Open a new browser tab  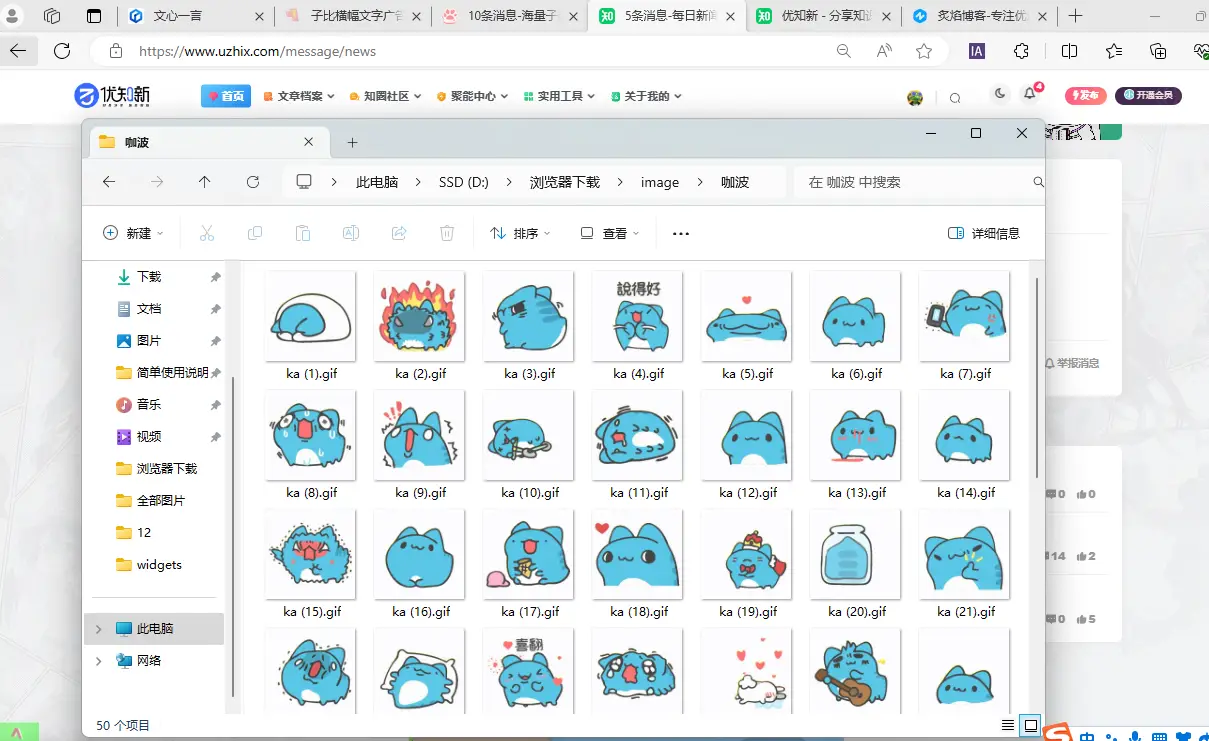pyautogui.click(x=1076, y=16)
